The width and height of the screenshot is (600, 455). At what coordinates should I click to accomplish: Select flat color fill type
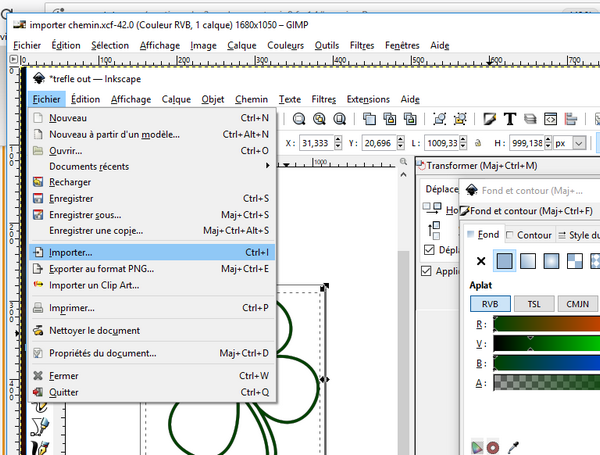tap(504, 261)
